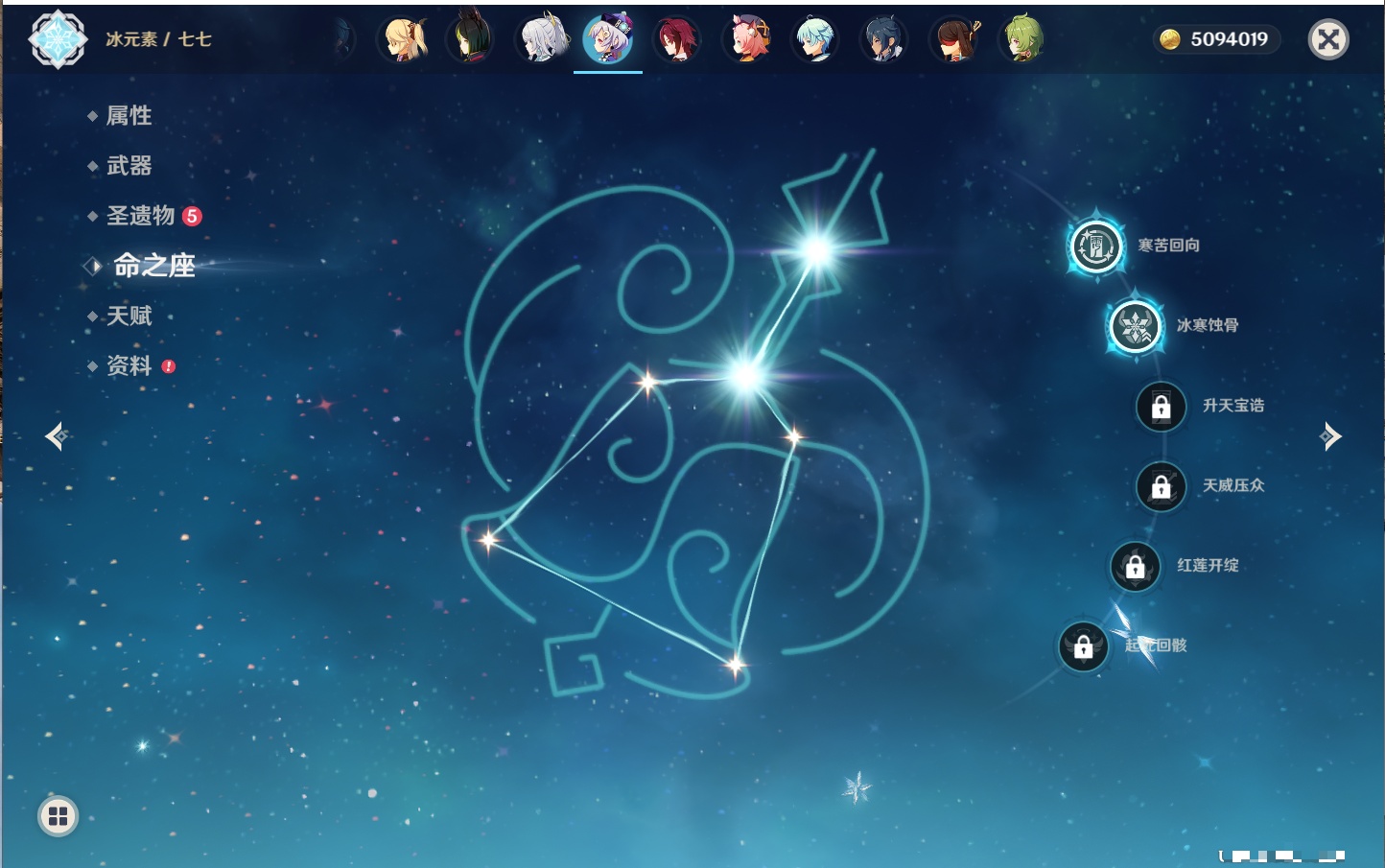Click the locked 天威压众 constellation node

pos(1161,486)
